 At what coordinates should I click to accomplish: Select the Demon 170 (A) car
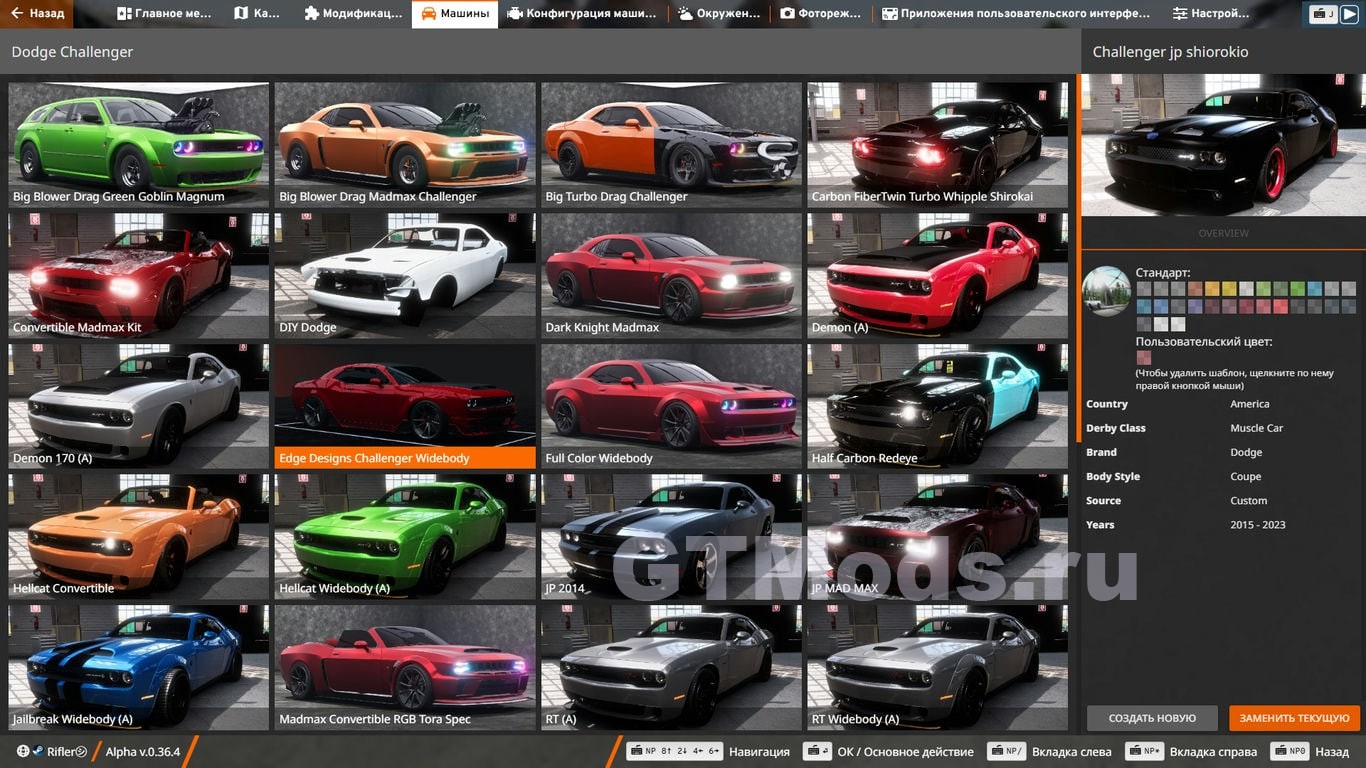(x=138, y=406)
